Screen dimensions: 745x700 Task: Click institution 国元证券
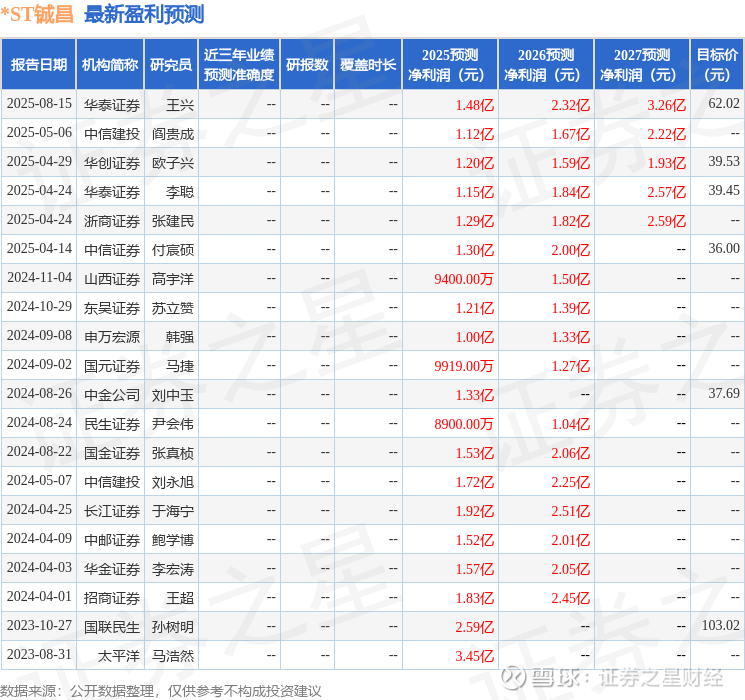112,366
